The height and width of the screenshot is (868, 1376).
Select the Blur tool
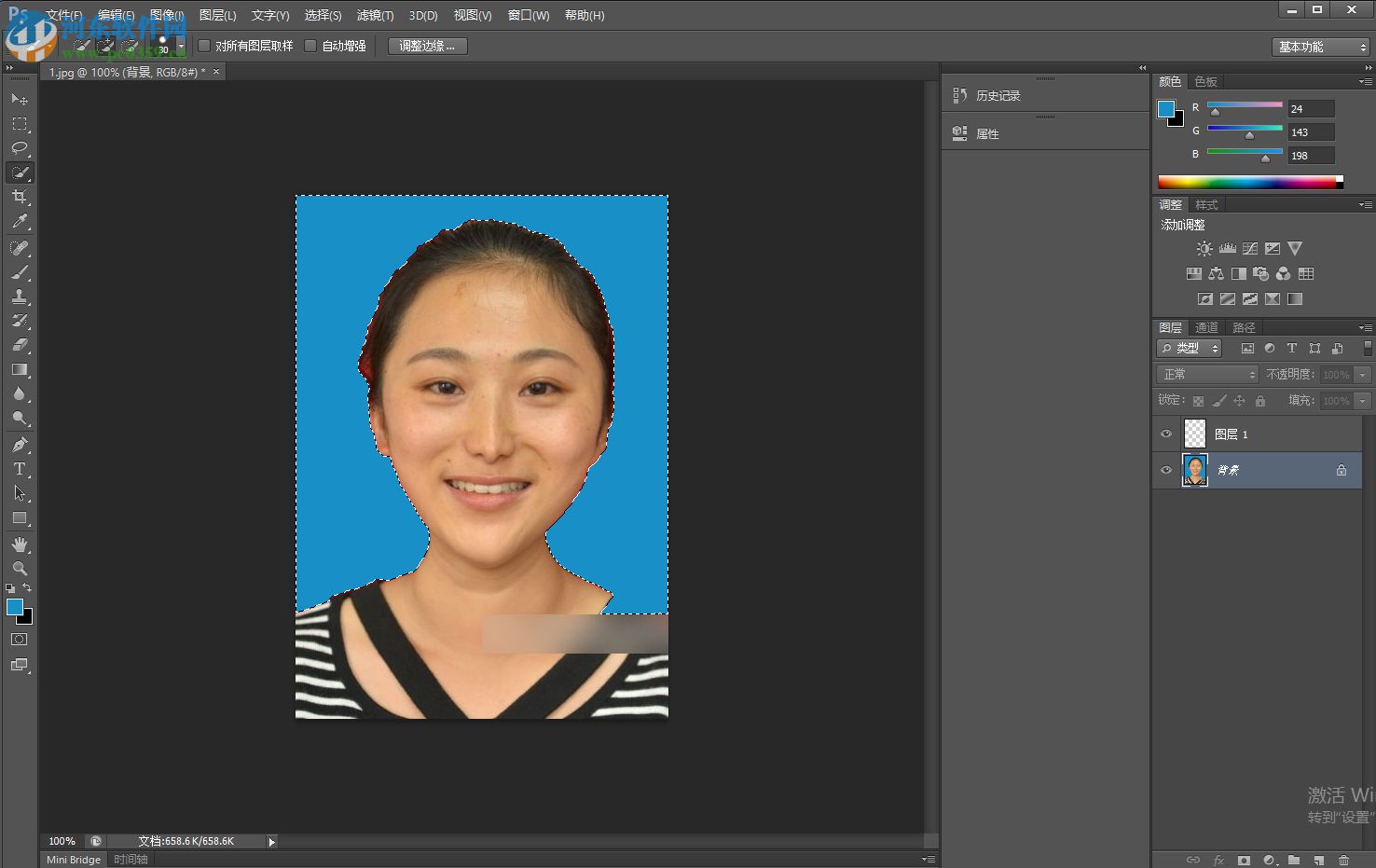point(19,394)
